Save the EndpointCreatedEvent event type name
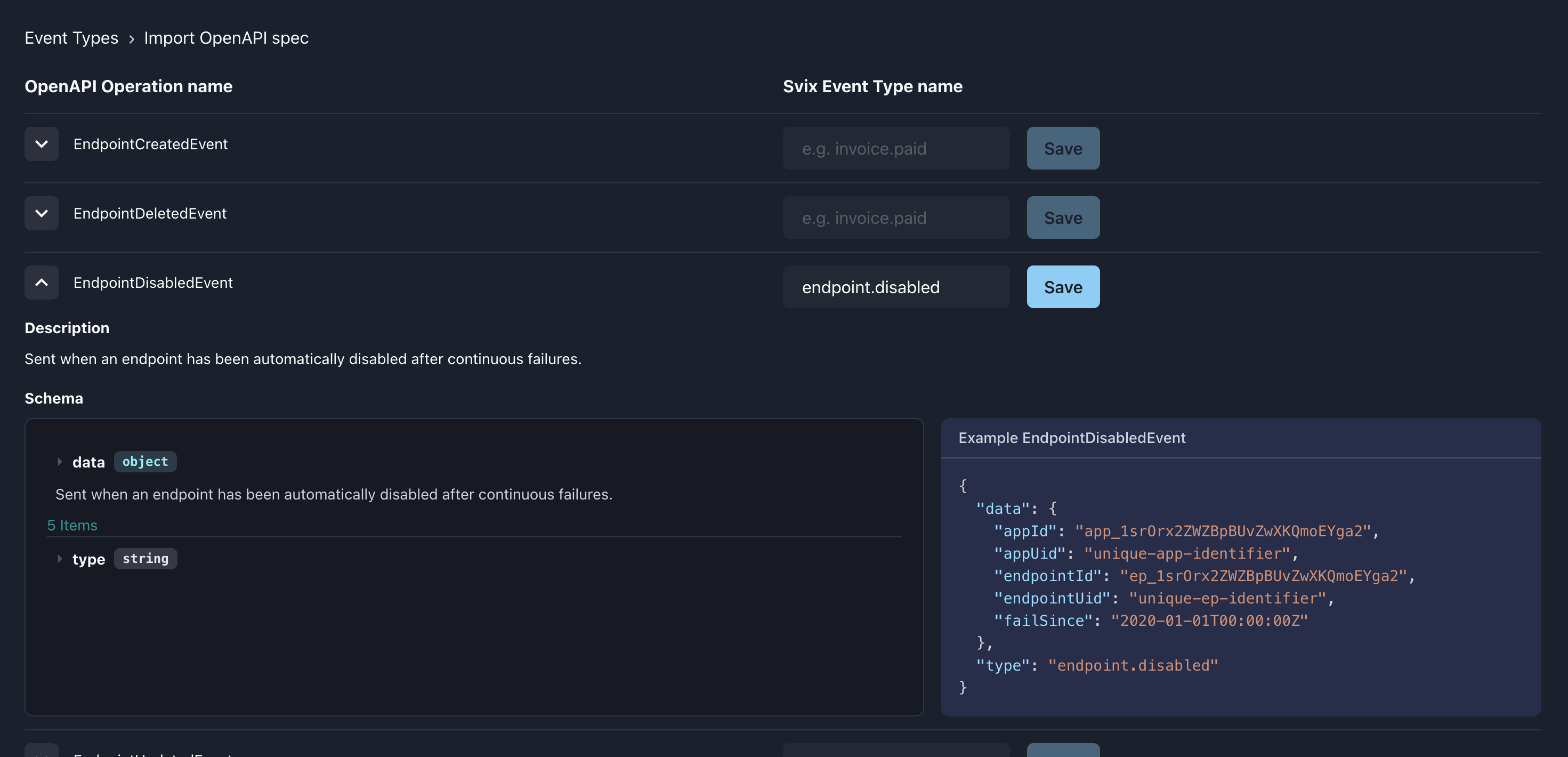The height and width of the screenshot is (757, 1568). (1063, 148)
